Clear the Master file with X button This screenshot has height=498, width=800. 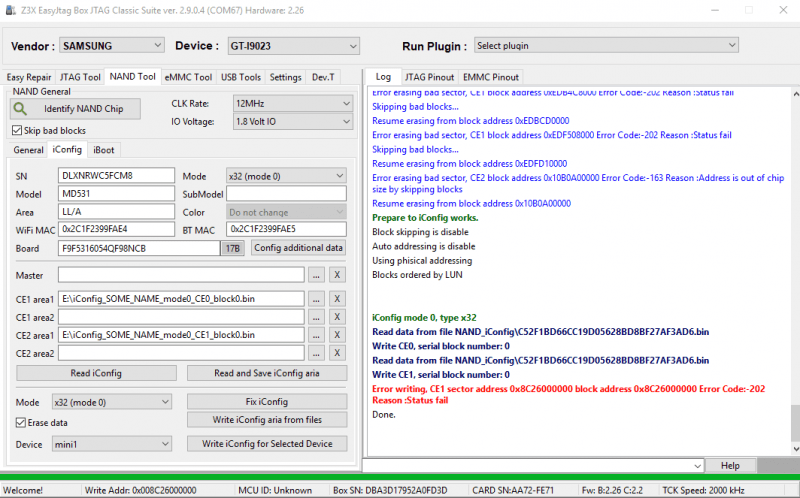pos(337,275)
